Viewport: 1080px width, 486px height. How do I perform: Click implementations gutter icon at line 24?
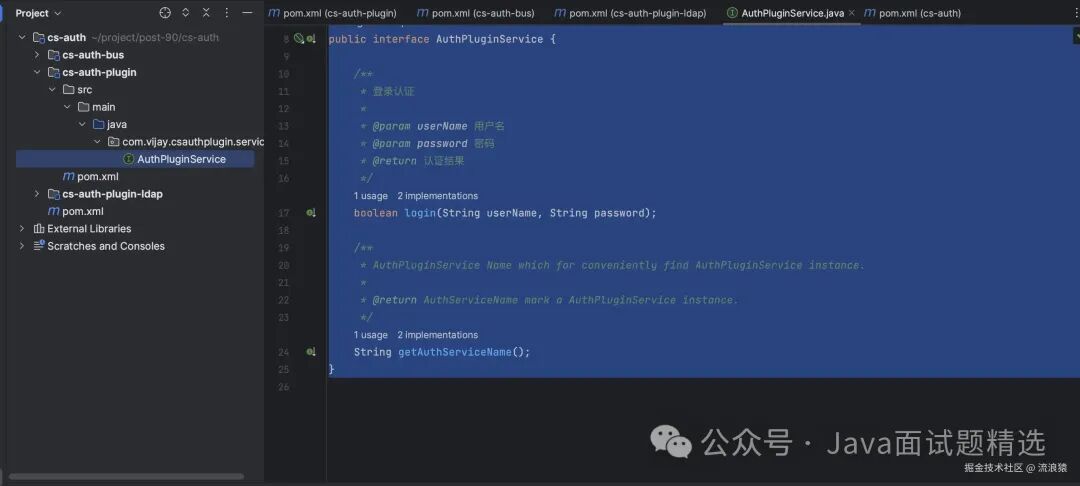(x=311, y=352)
